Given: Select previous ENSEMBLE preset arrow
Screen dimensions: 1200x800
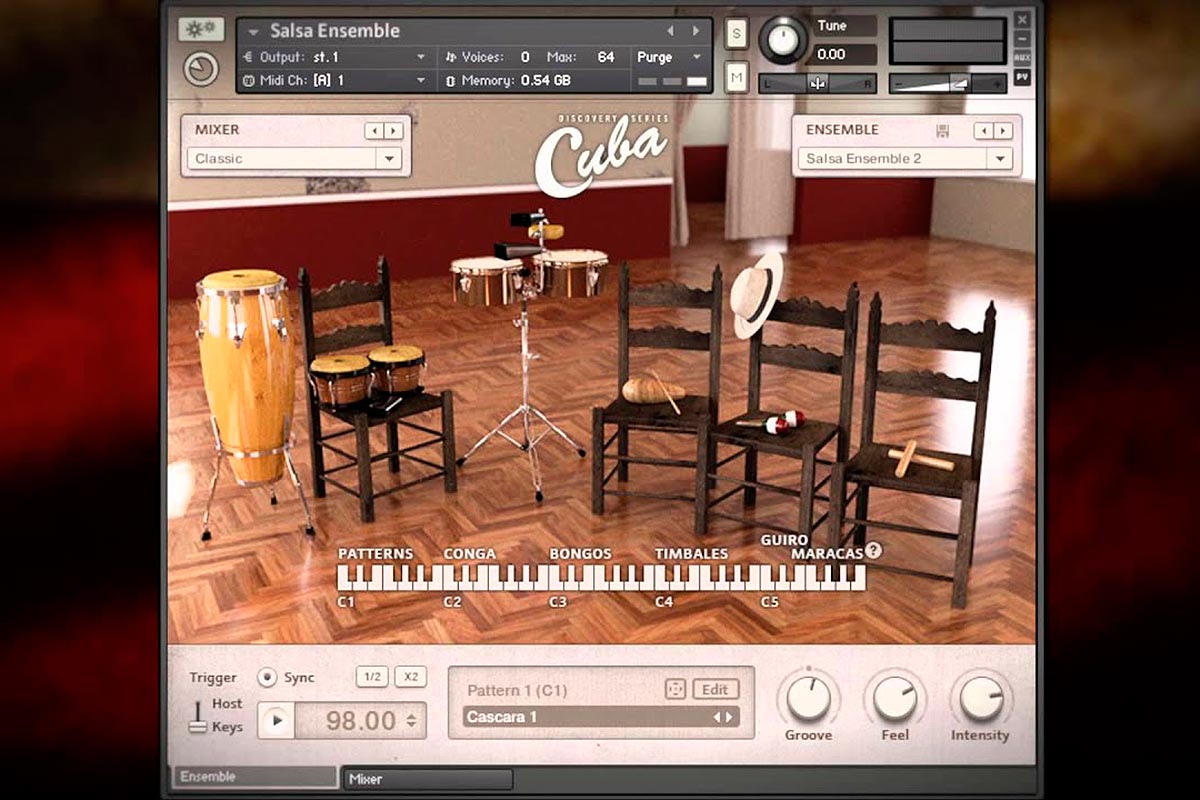Looking at the screenshot, I should tap(984, 130).
